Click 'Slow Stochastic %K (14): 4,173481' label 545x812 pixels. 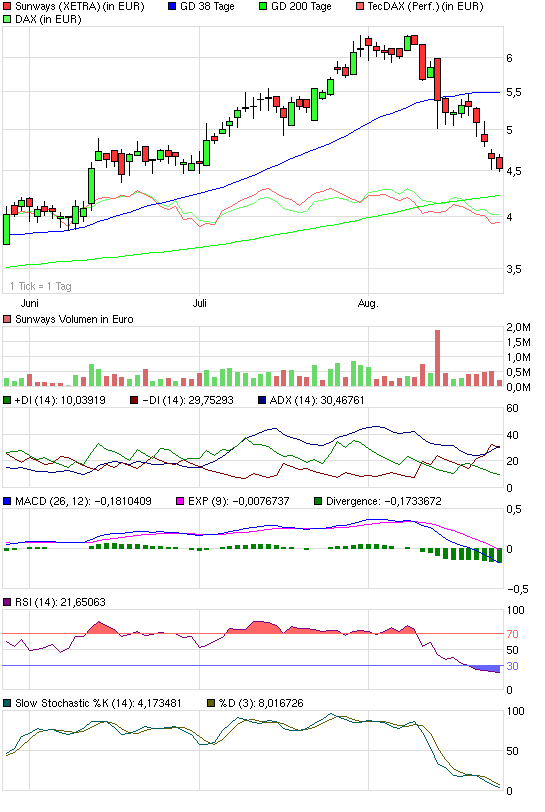98,703
